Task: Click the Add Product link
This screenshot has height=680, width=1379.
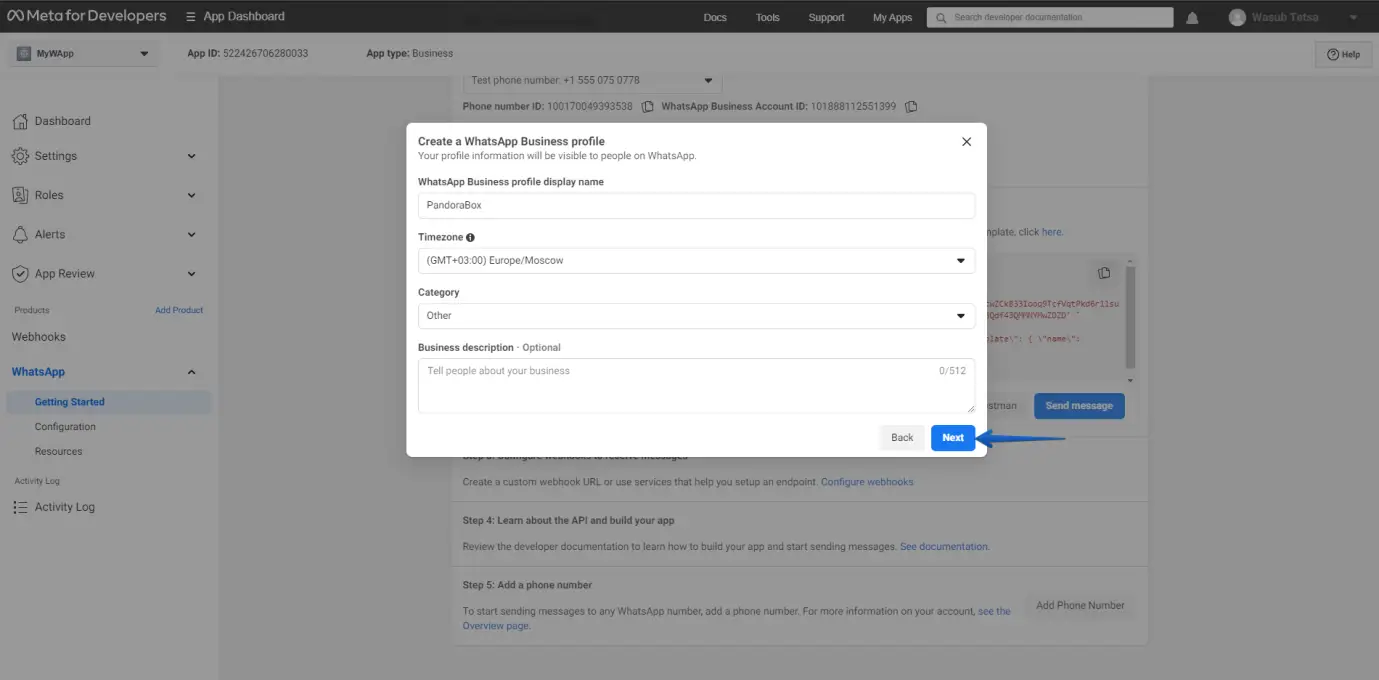Action: click(x=179, y=310)
